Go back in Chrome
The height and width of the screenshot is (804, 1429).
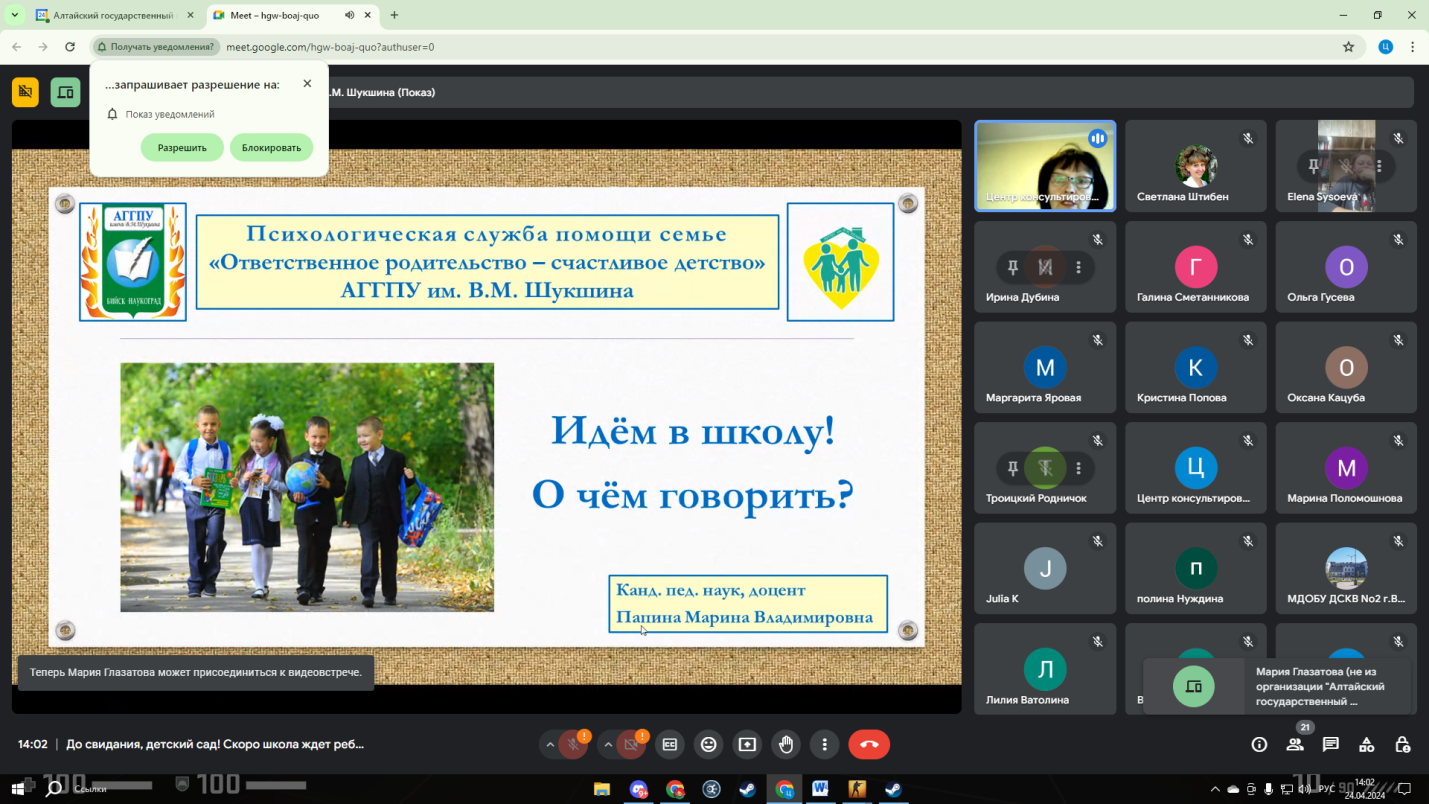pos(17,47)
